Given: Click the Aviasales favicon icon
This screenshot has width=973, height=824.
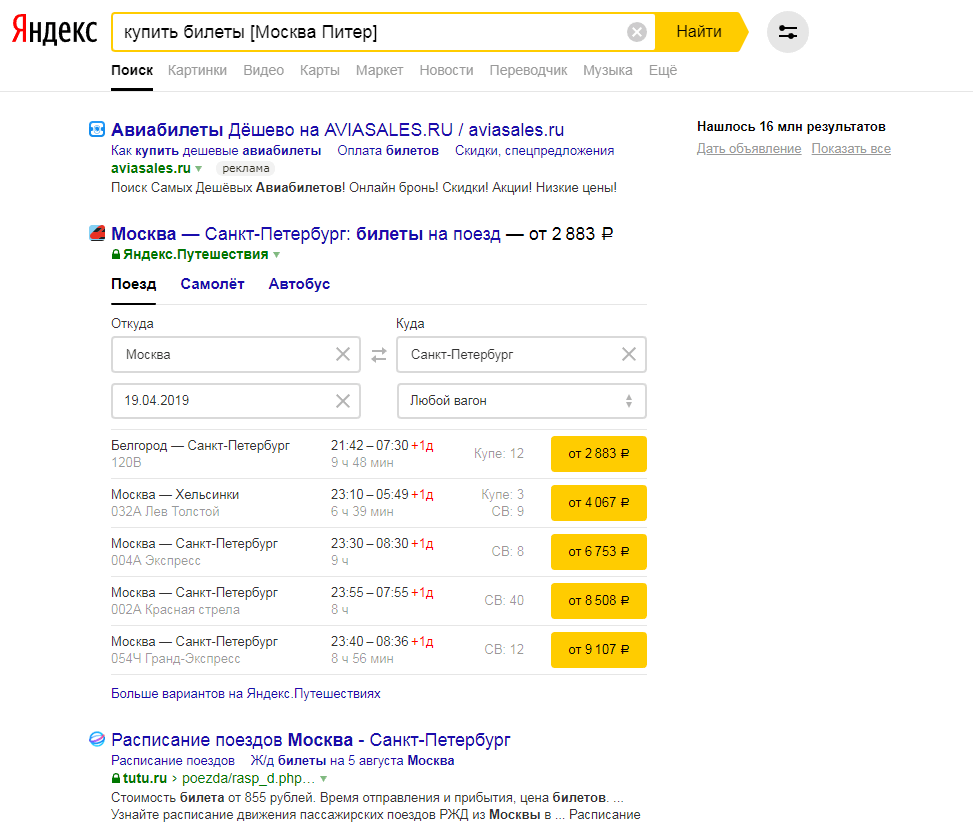Looking at the screenshot, I should pyautogui.click(x=97, y=129).
